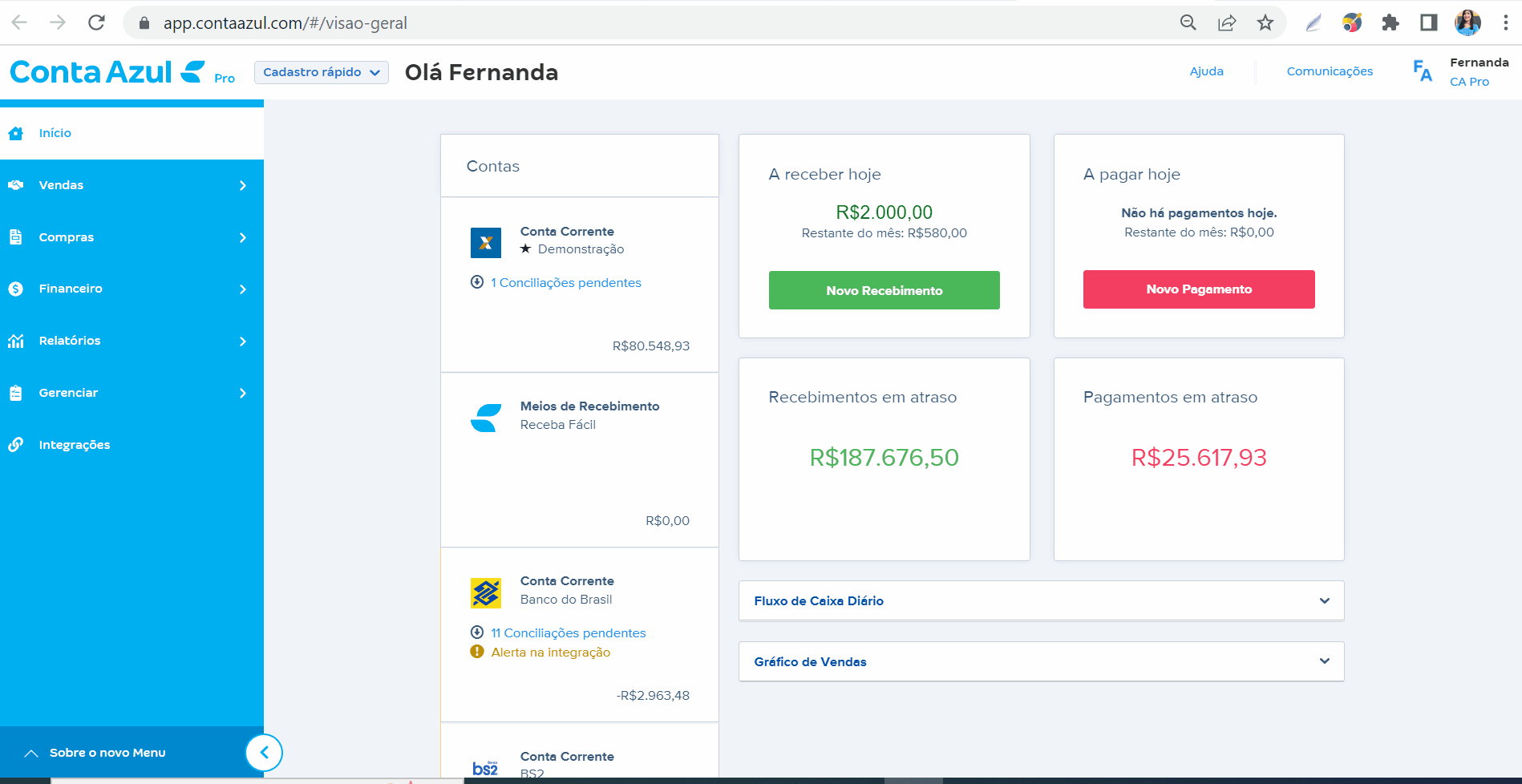Click the BS2 bank logo

(486, 769)
